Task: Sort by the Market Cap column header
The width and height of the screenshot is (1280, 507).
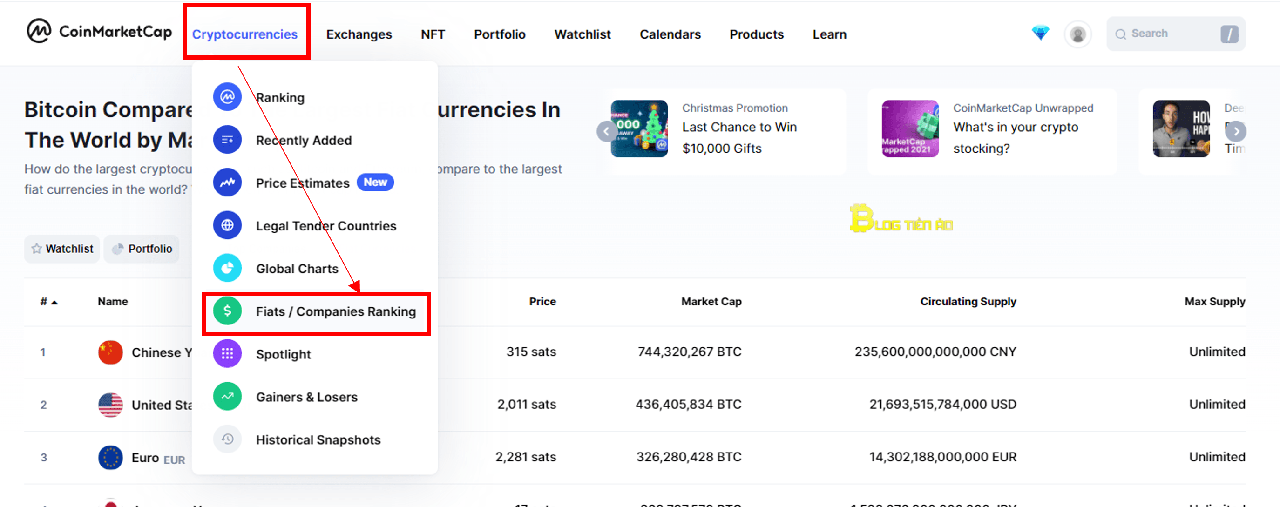Action: click(x=711, y=302)
